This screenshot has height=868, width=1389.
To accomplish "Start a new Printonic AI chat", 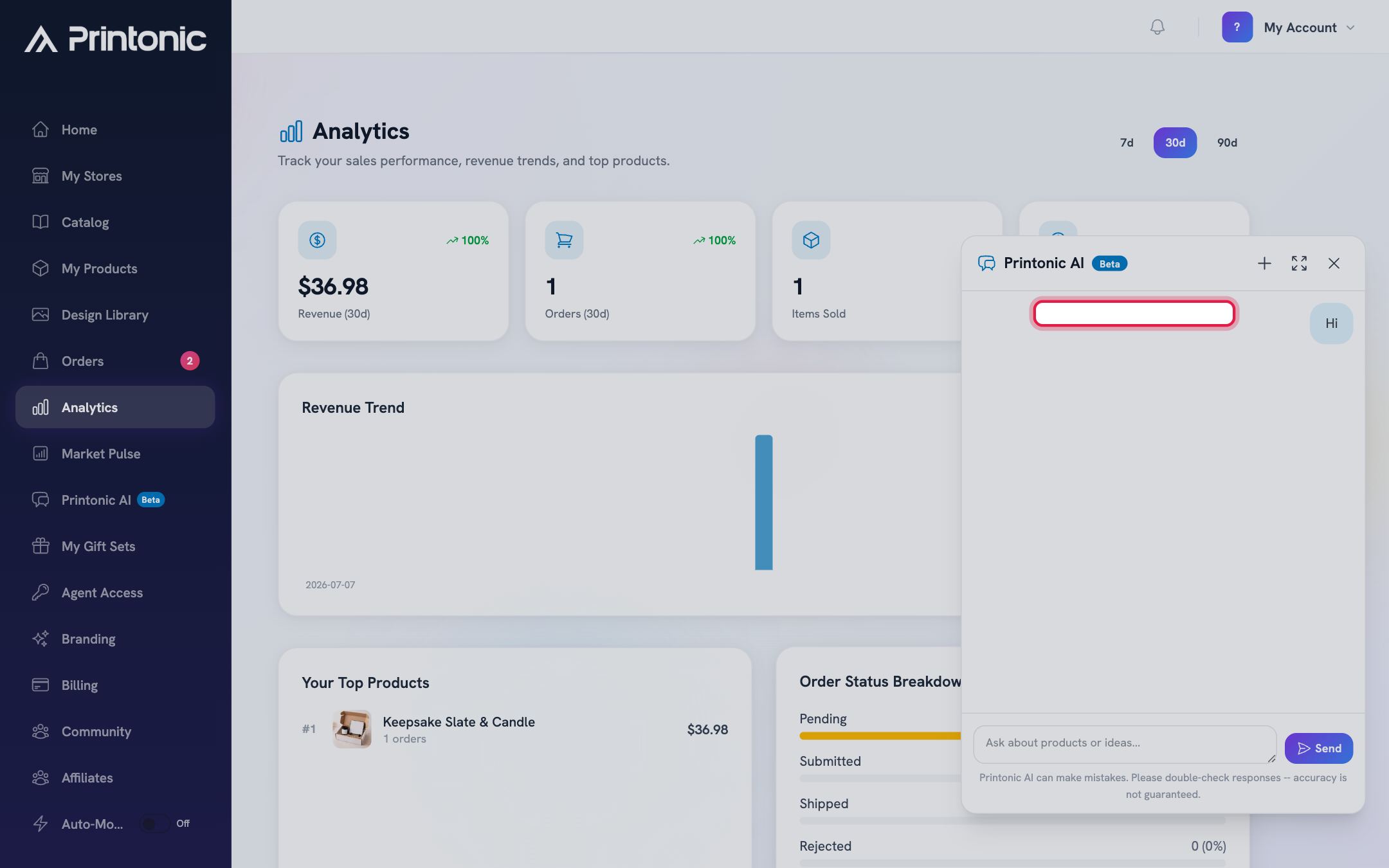I will 1264,264.
